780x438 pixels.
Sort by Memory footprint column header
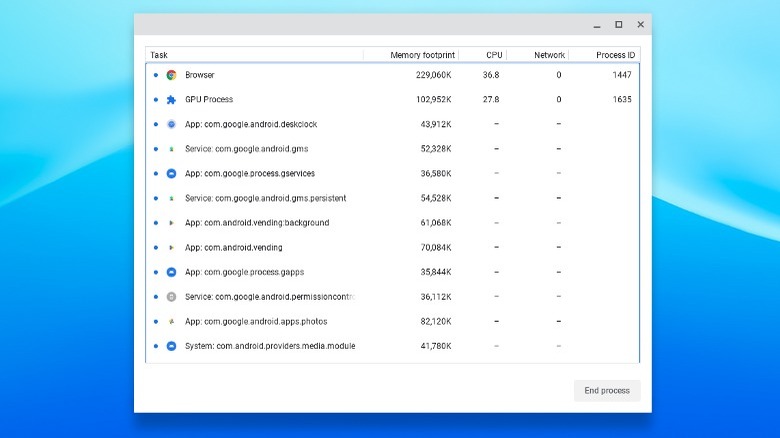(x=420, y=55)
